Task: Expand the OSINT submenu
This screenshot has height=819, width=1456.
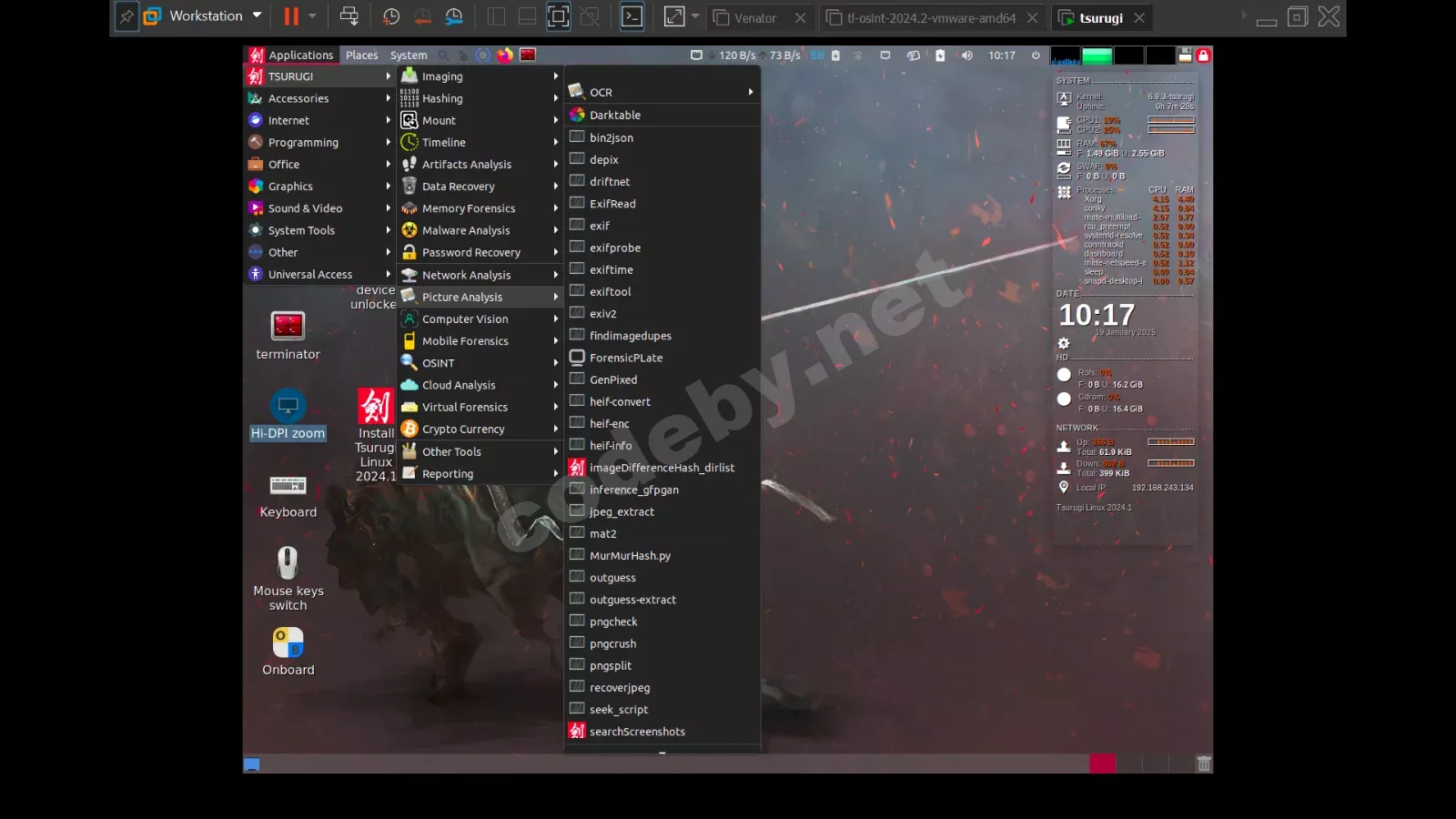Action: 480,363
